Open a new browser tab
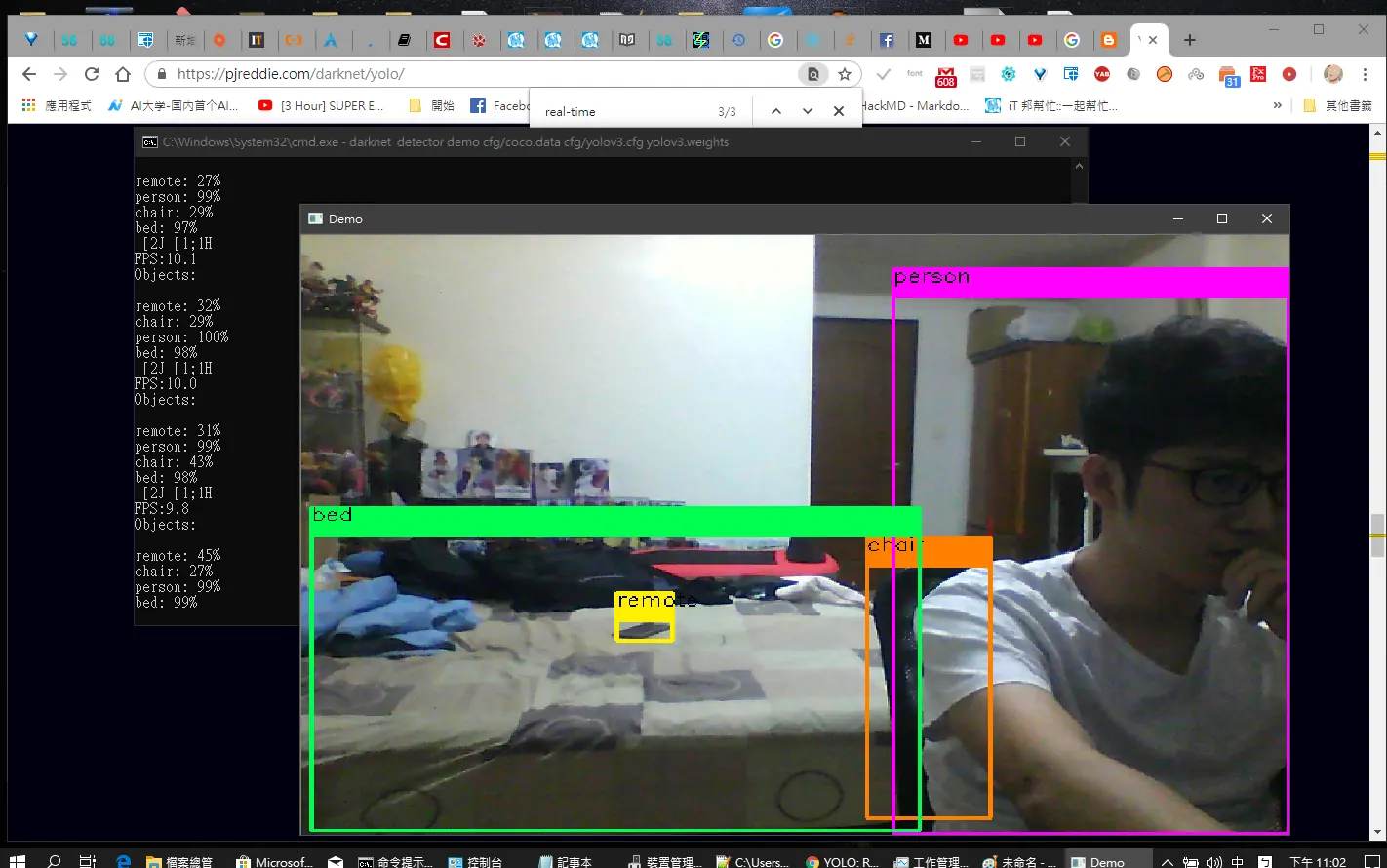This screenshot has width=1387, height=868. pyautogui.click(x=1189, y=40)
